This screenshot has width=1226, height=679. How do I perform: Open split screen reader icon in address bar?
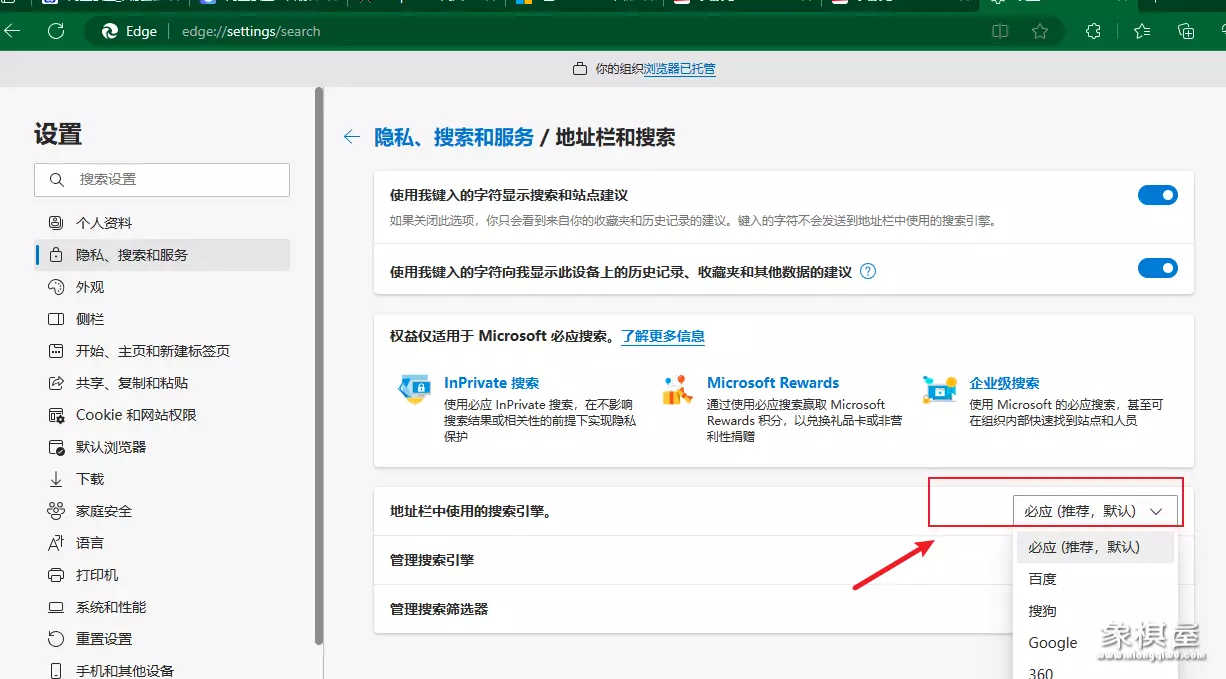tap(999, 31)
